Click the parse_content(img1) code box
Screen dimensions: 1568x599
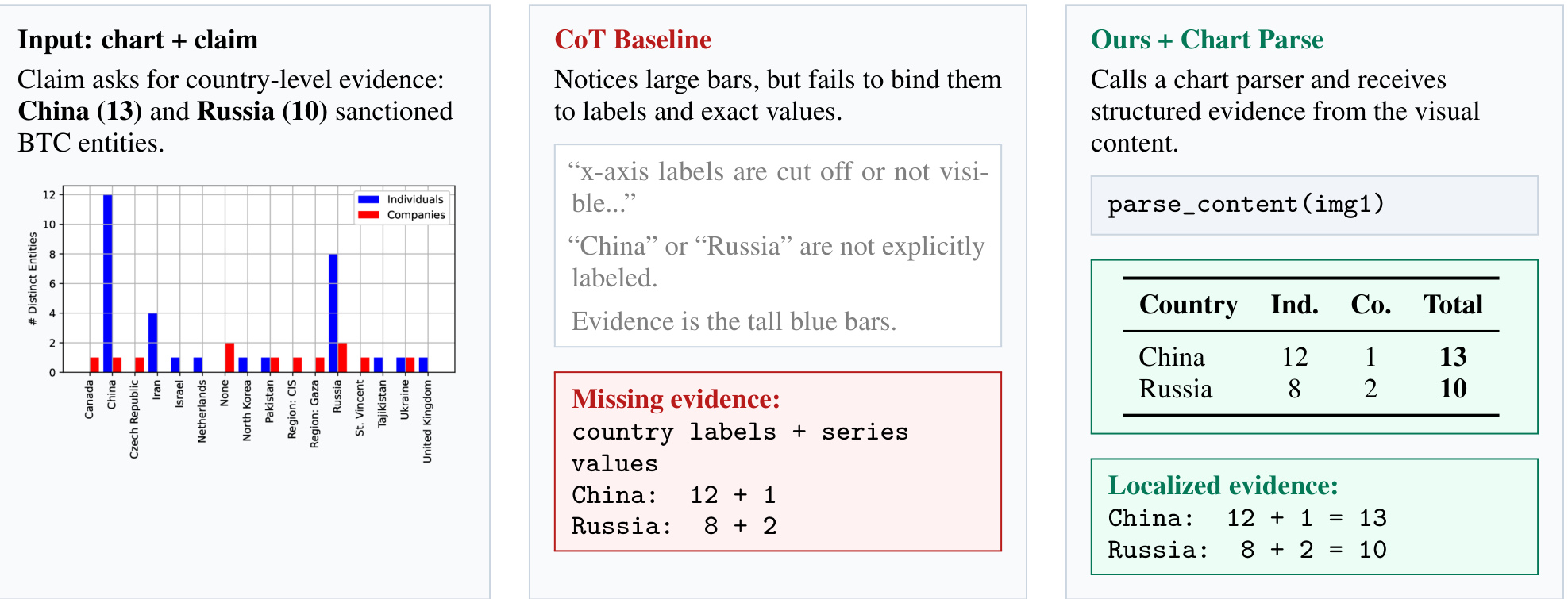[x=1314, y=205]
